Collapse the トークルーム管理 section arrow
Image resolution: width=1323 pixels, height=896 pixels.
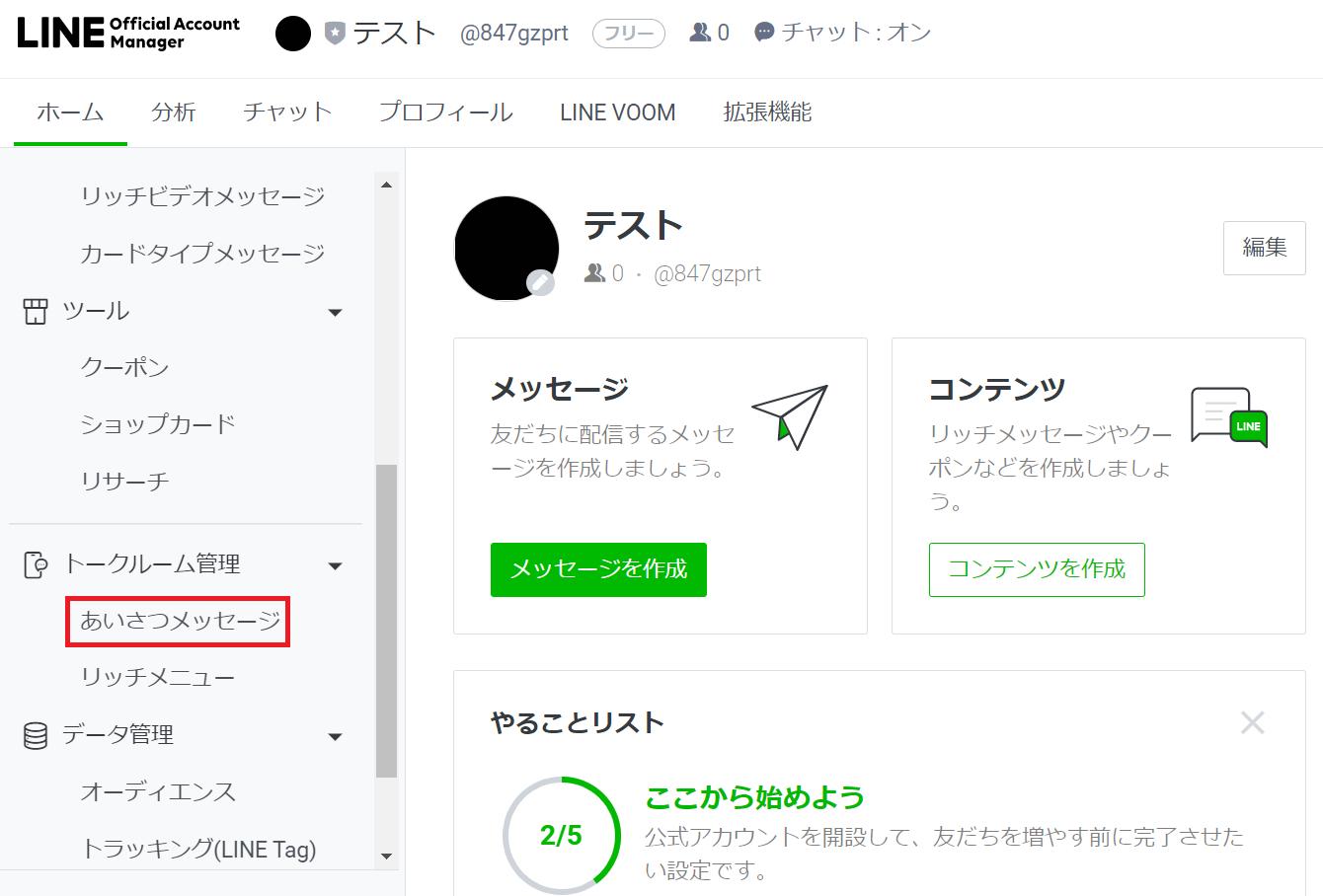coord(335,566)
